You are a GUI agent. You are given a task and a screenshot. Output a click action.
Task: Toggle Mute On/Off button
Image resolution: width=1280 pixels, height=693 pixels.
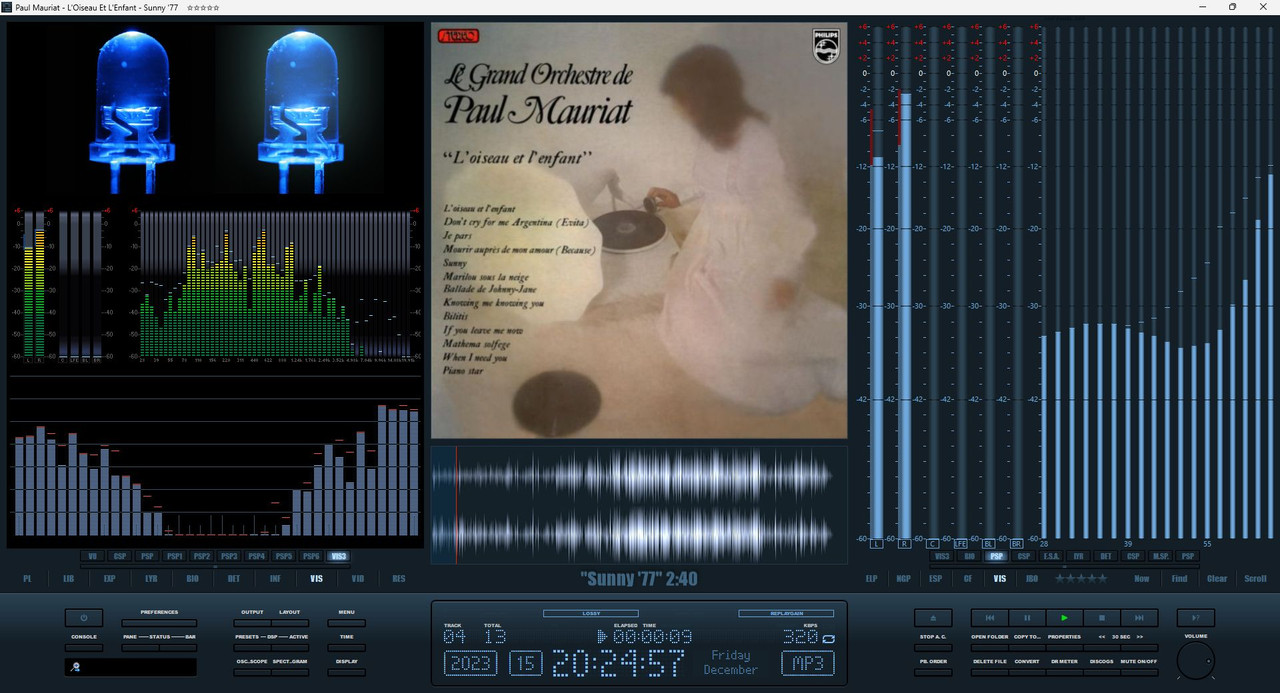point(1139,672)
